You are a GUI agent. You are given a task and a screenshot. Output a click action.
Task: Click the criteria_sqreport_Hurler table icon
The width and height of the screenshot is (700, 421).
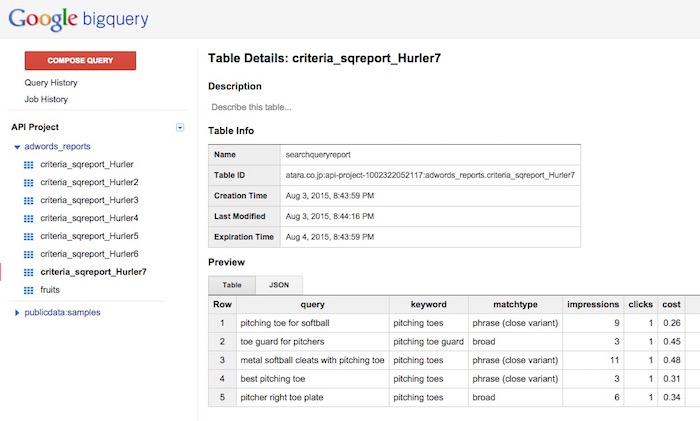tap(29, 165)
